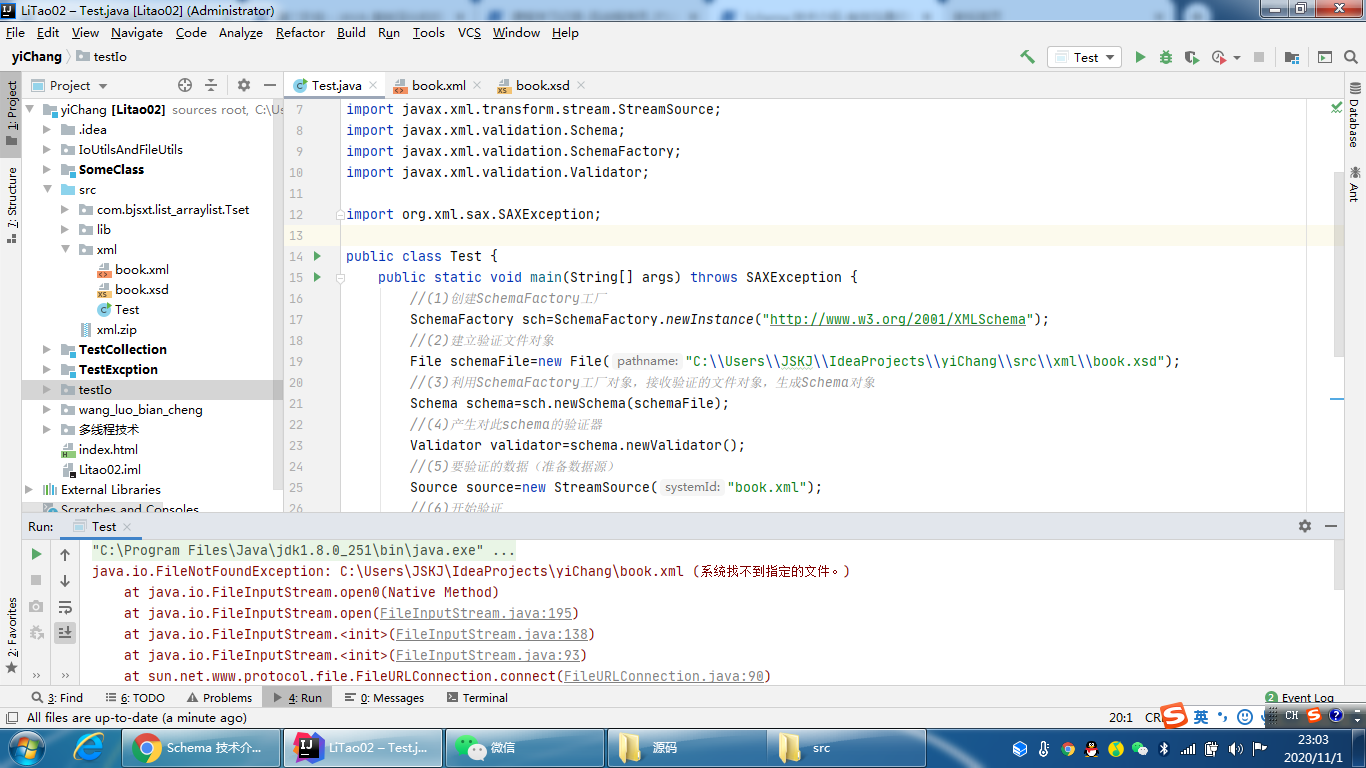The height and width of the screenshot is (768, 1366).
Task: Open WeChat from Windows taskbar
Action: tap(525, 748)
